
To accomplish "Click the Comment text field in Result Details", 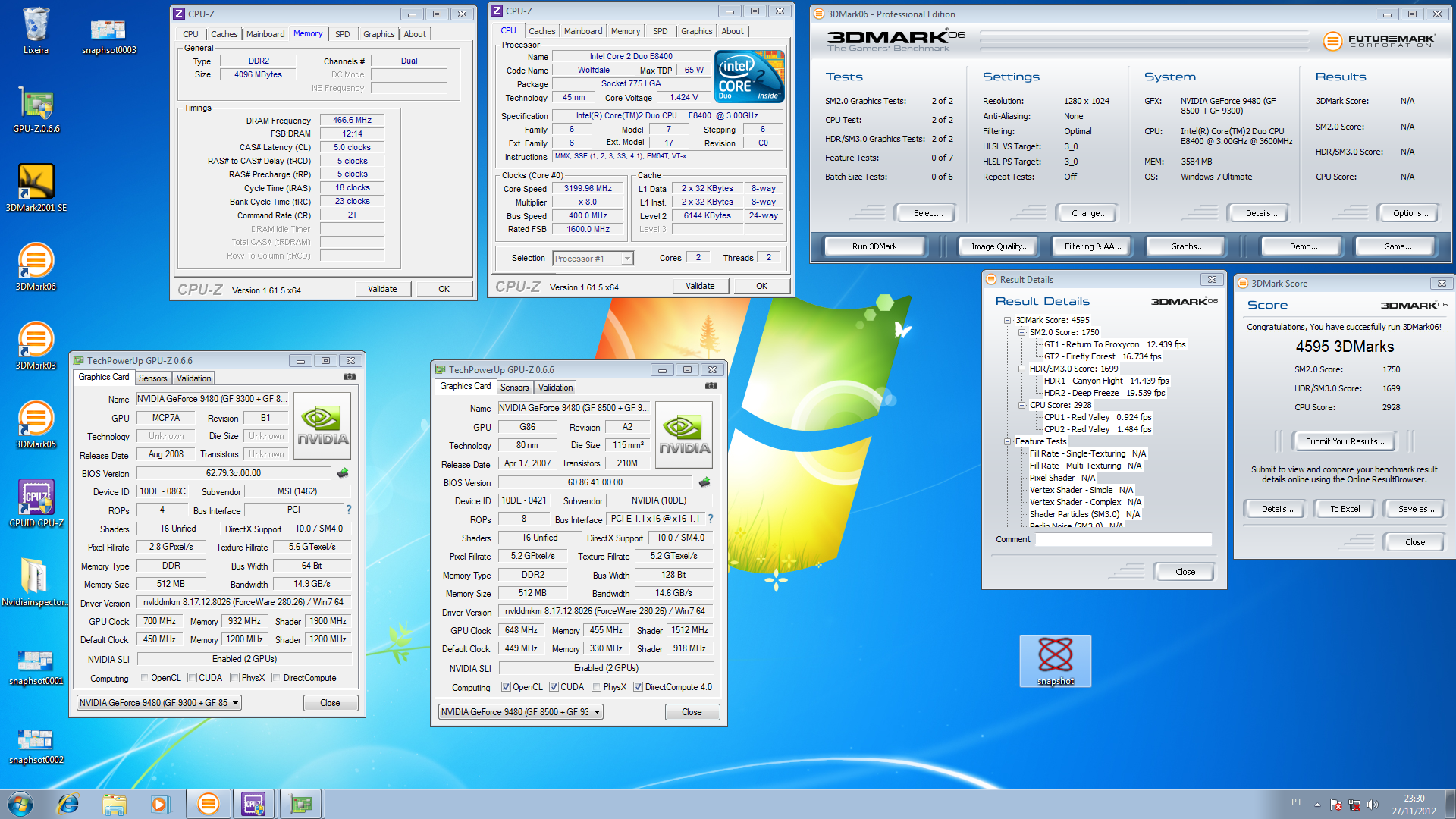I will (1124, 540).
